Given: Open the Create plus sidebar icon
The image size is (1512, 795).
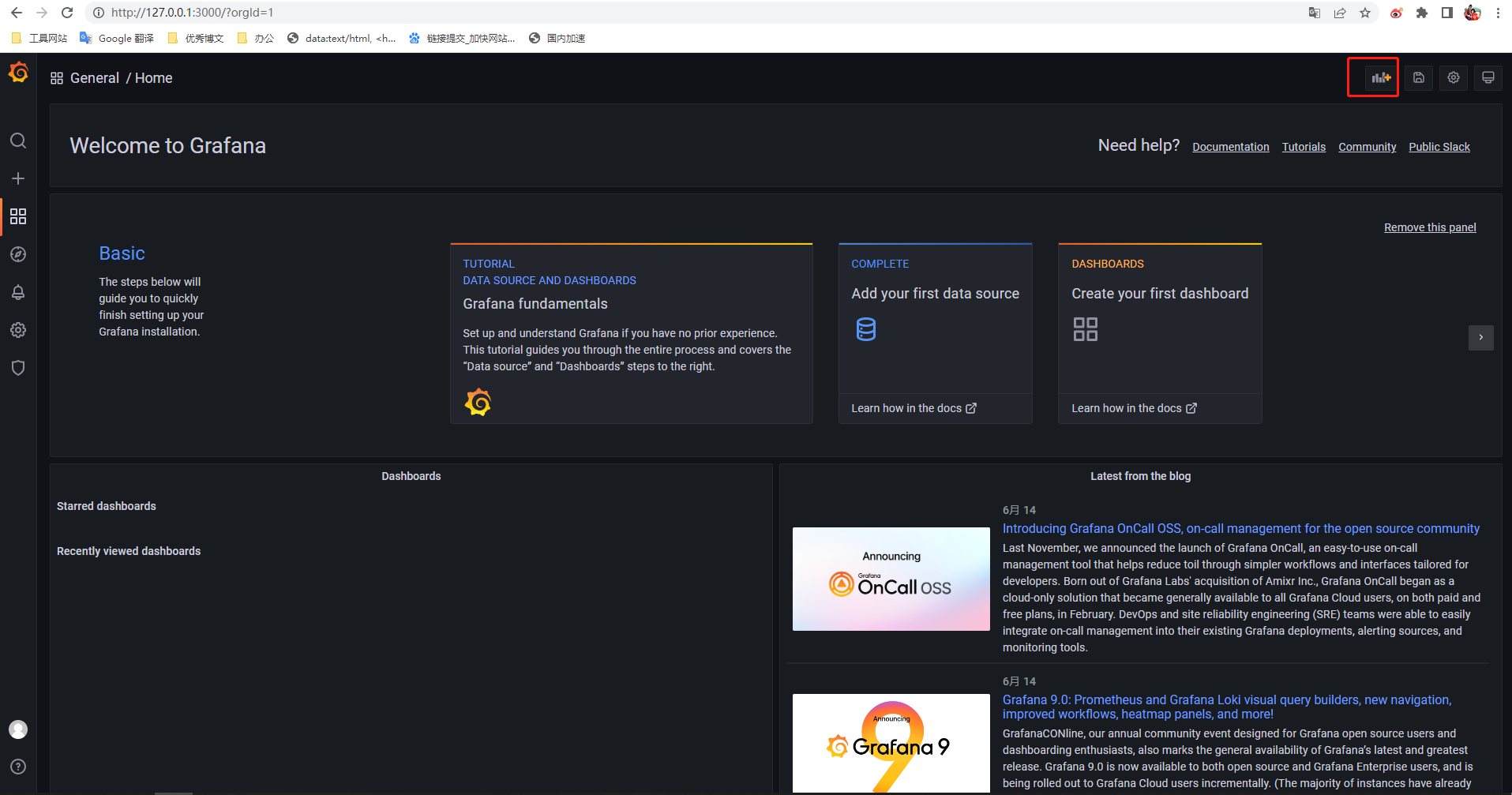Looking at the screenshot, I should 18,178.
